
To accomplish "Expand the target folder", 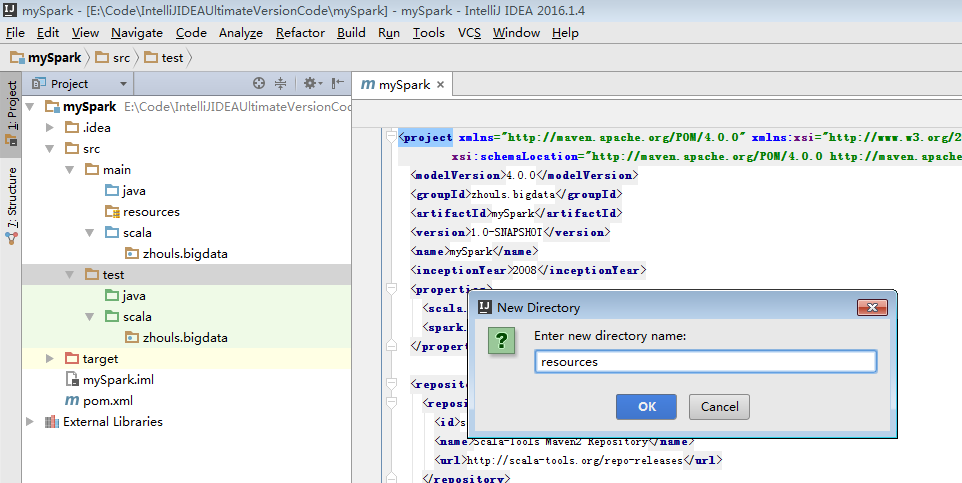I will point(50,358).
